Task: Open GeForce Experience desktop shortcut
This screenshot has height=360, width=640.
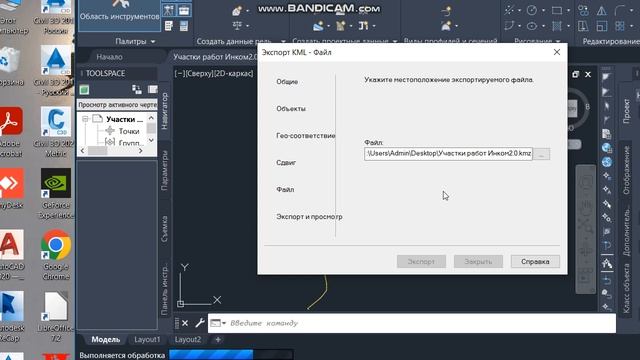Action: [56, 194]
